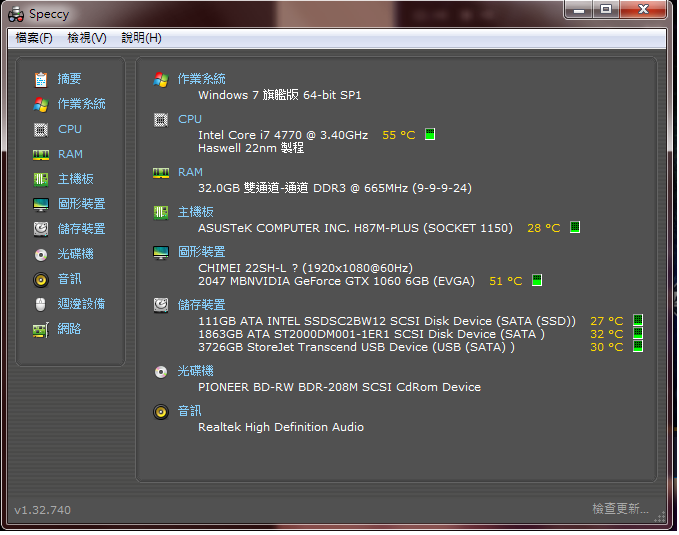Click the CHIMEI 22SH-L monitor text
Screen dimensions: 679x535
pos(305,268)
